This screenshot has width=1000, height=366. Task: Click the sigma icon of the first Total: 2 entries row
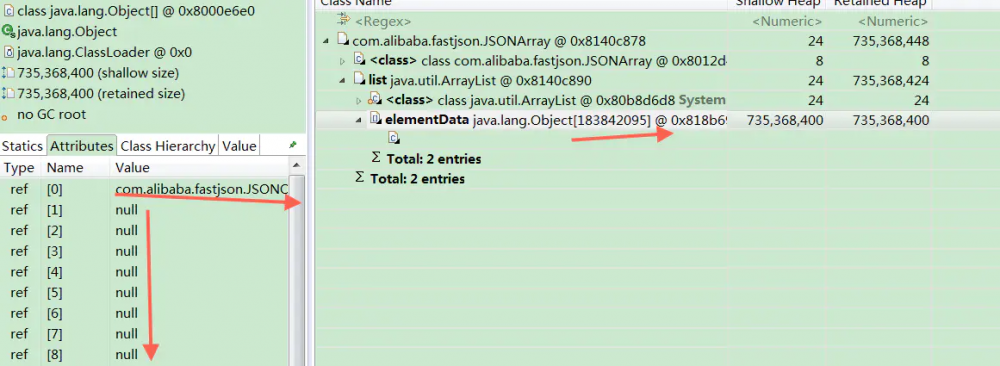(376, 157)
